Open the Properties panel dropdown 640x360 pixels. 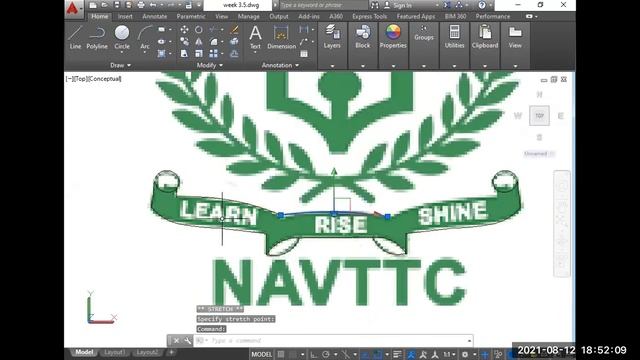pyautogui.click(x=393, y=66)
